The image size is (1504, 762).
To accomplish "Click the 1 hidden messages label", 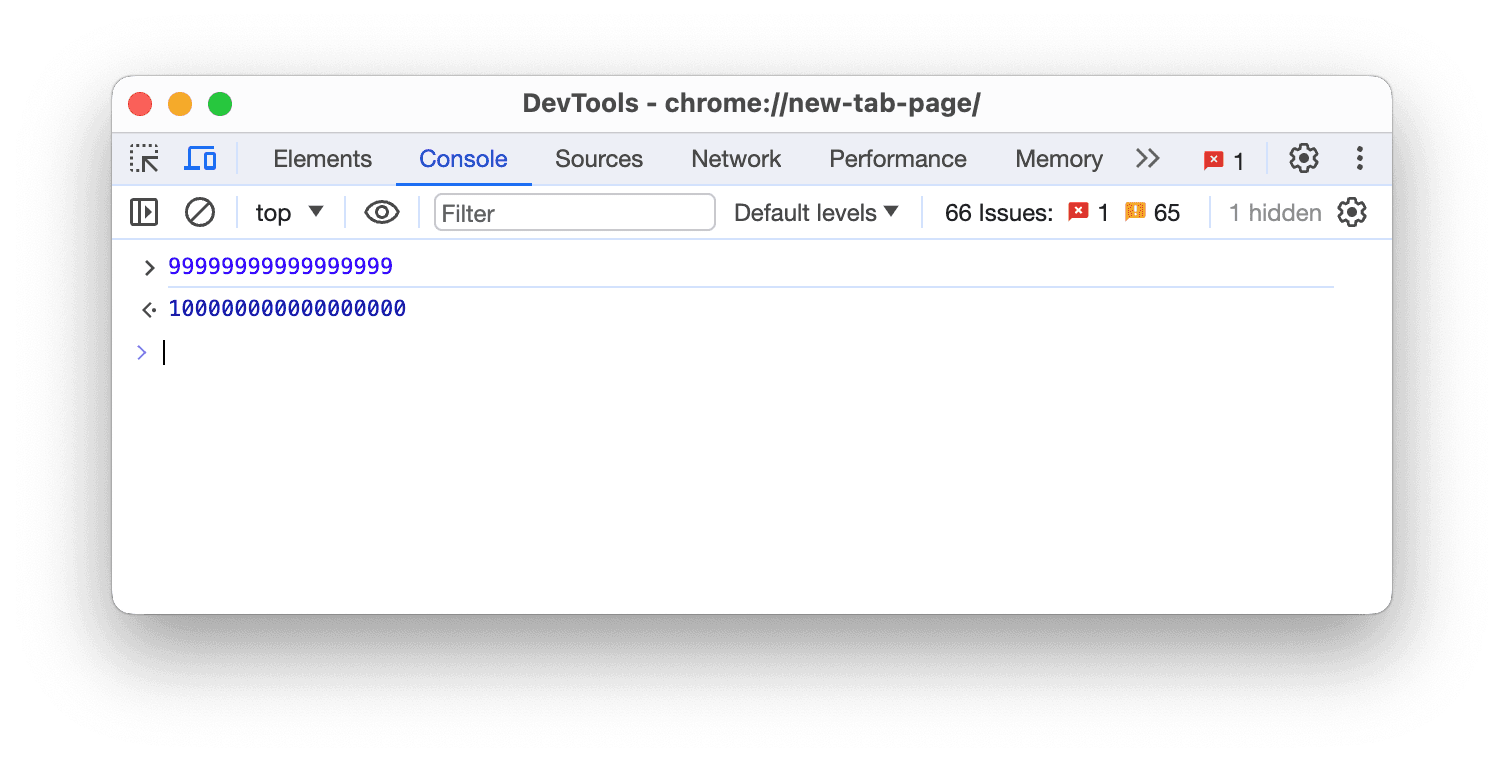I will tap(1274, 212).
